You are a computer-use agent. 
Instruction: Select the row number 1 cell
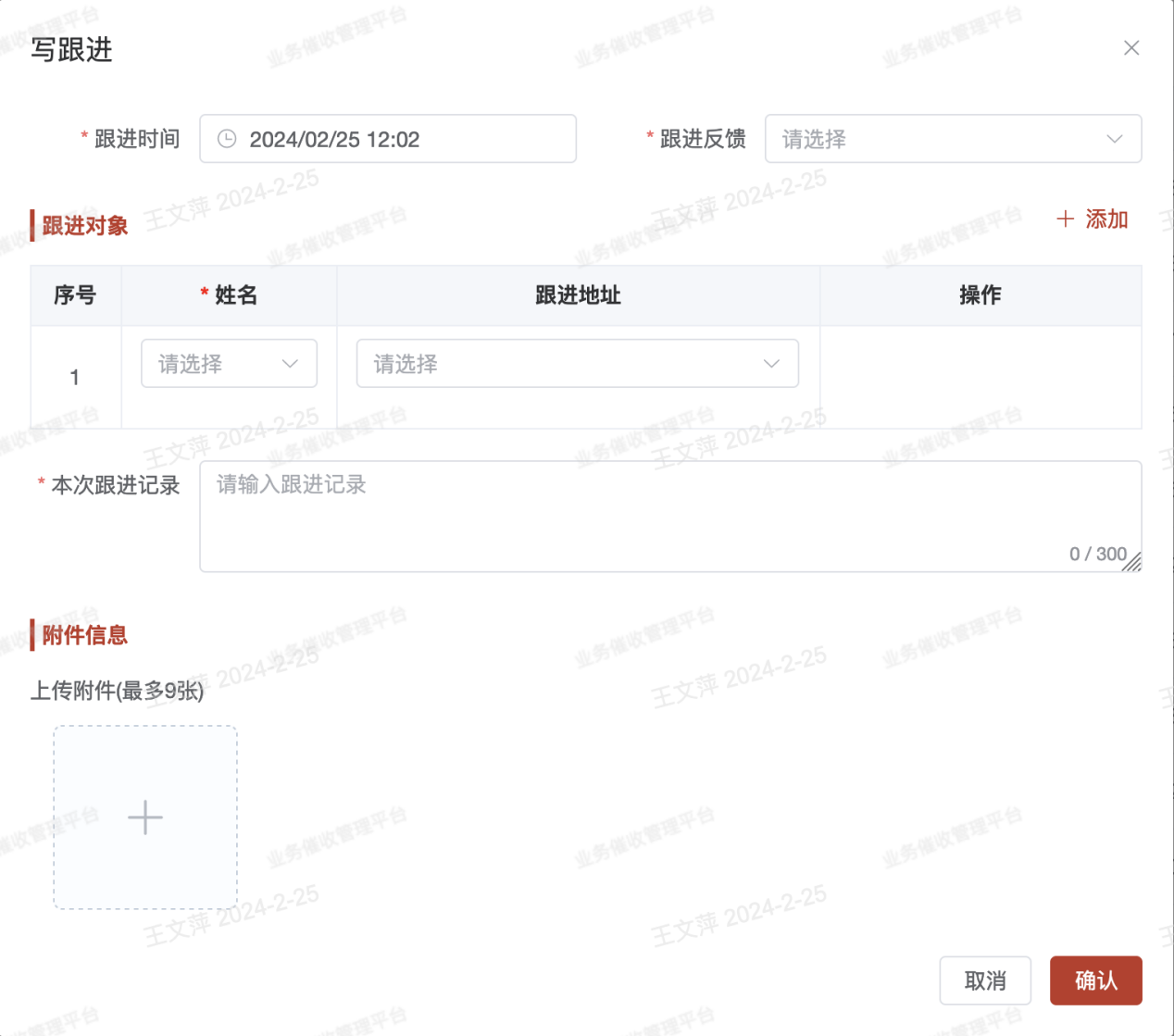point(75,378)
